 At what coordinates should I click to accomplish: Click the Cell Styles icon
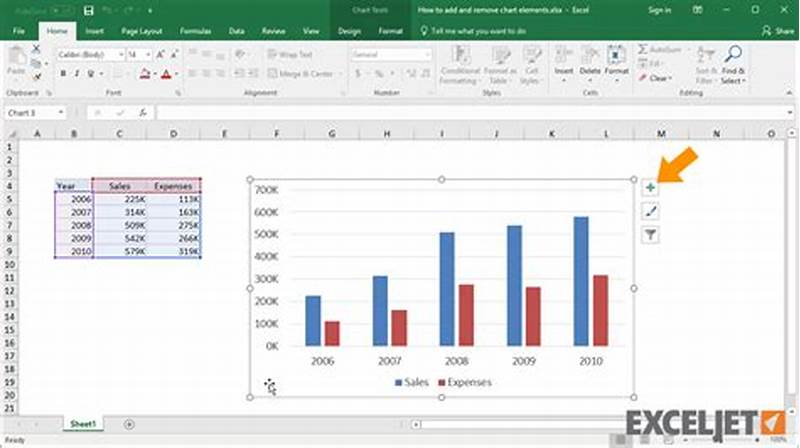(x=532, y=56)
